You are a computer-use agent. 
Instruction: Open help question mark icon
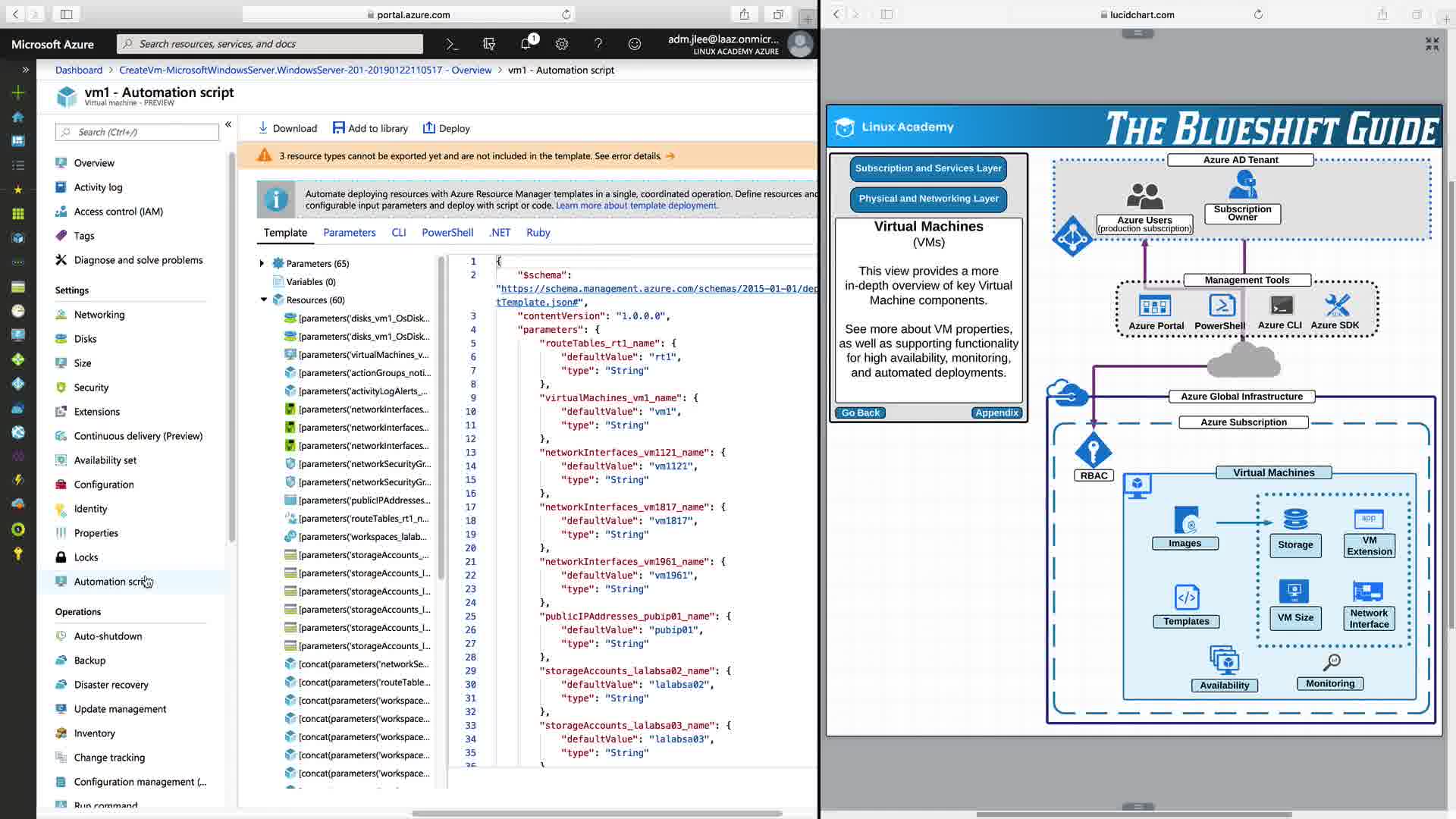pos(598,44)
